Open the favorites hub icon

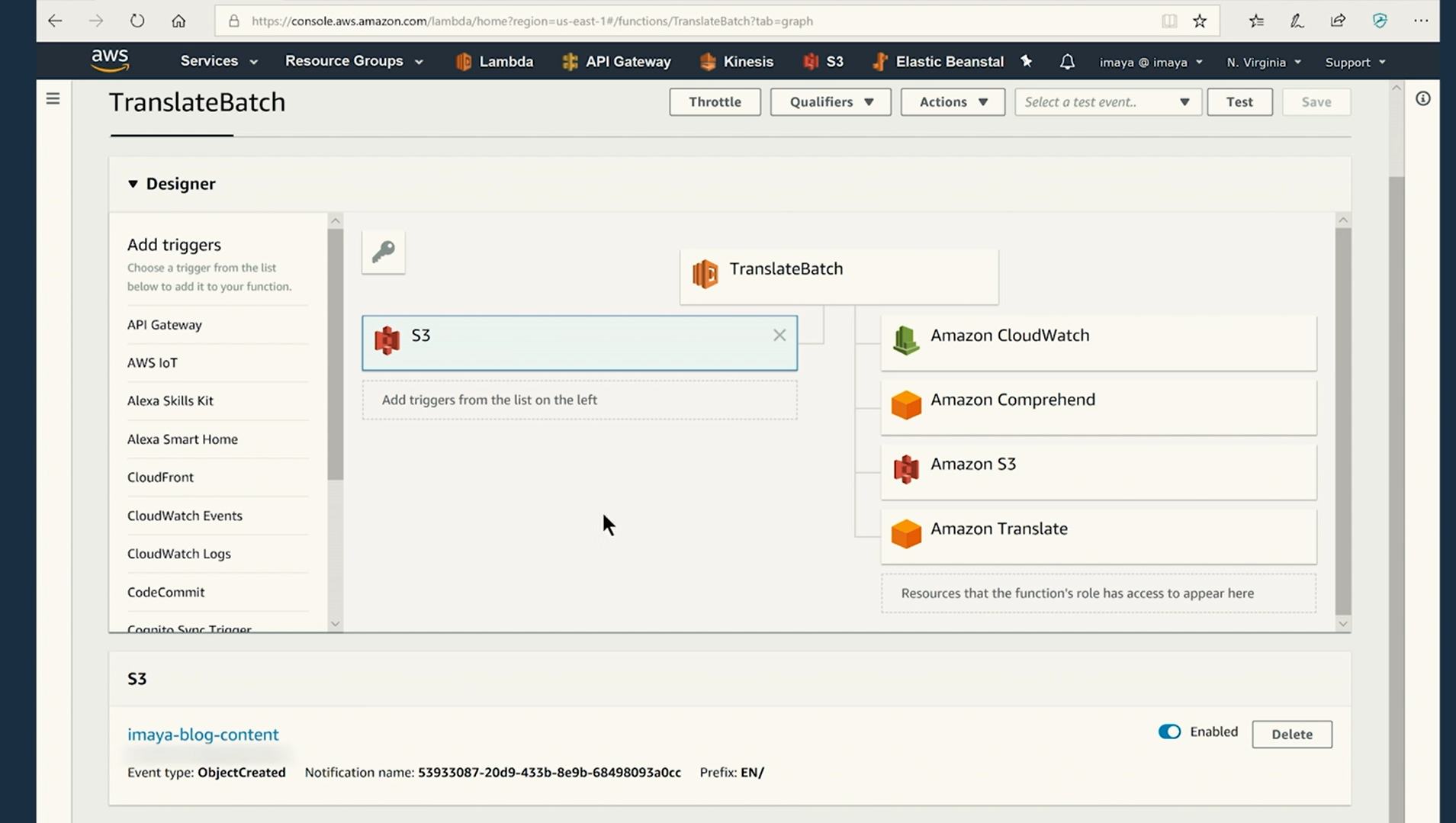pos(1256,21)
